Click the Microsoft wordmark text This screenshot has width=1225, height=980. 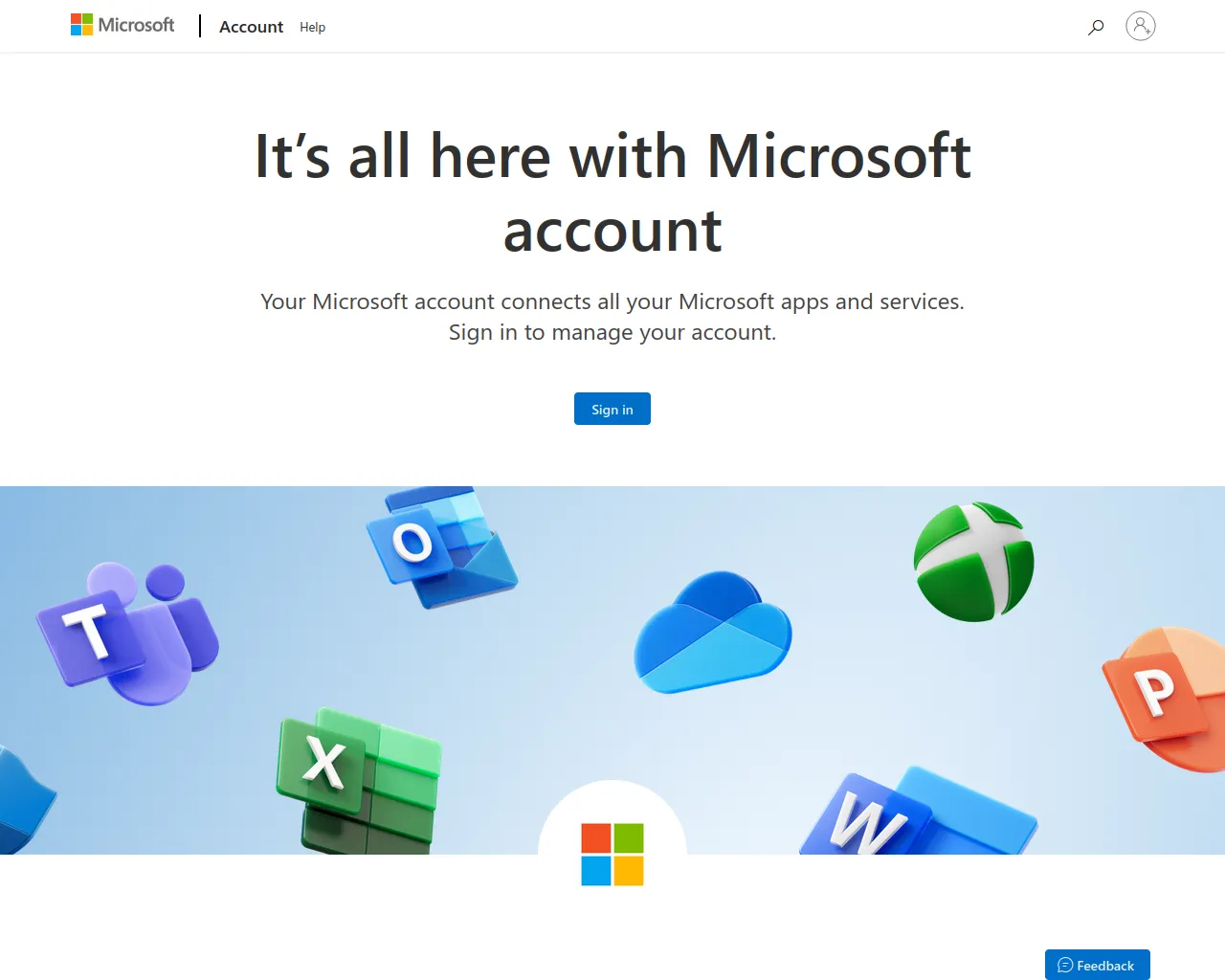coord(137,25)
